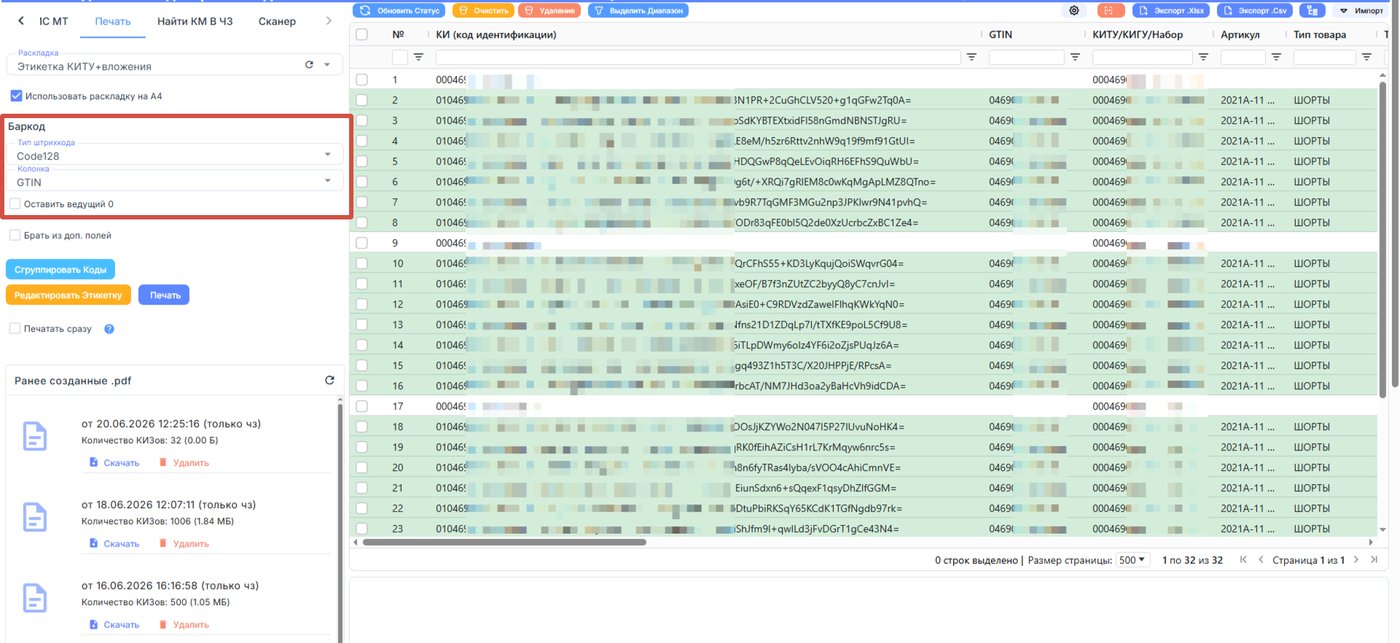Open help icon next to Печатать сразу

click(109, 328)
